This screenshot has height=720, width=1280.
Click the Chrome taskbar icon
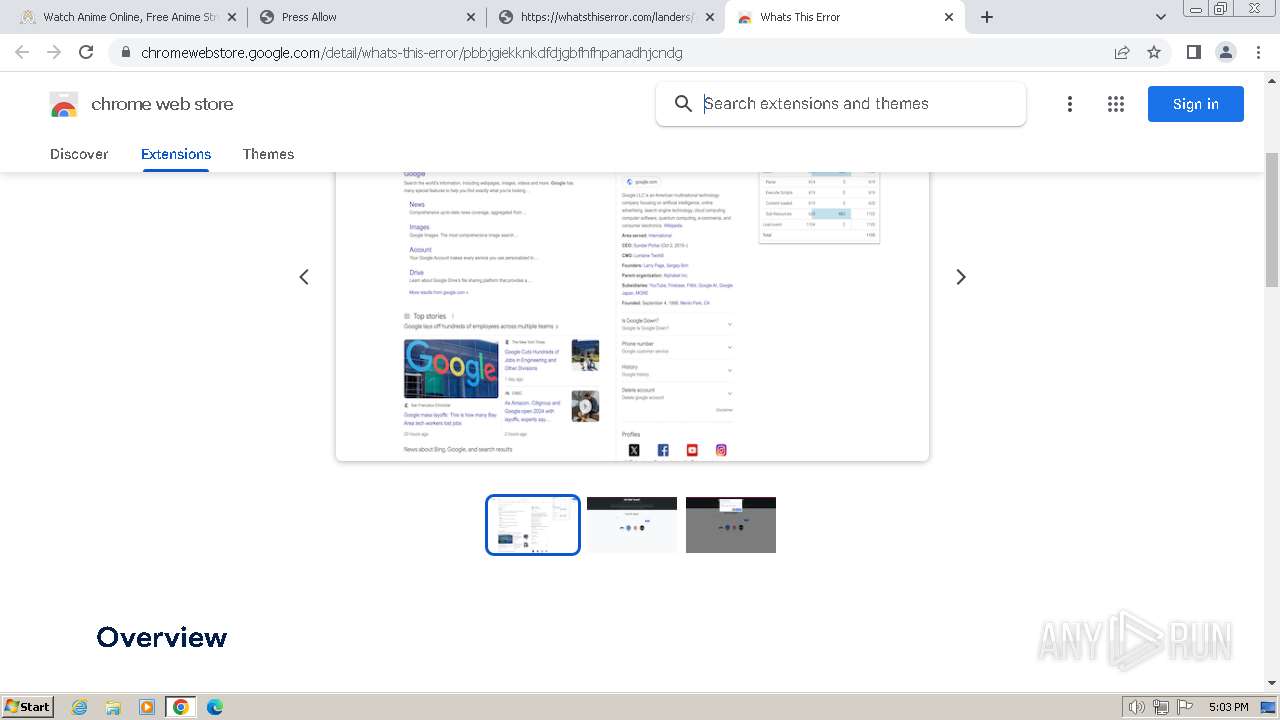pos(181,707)
